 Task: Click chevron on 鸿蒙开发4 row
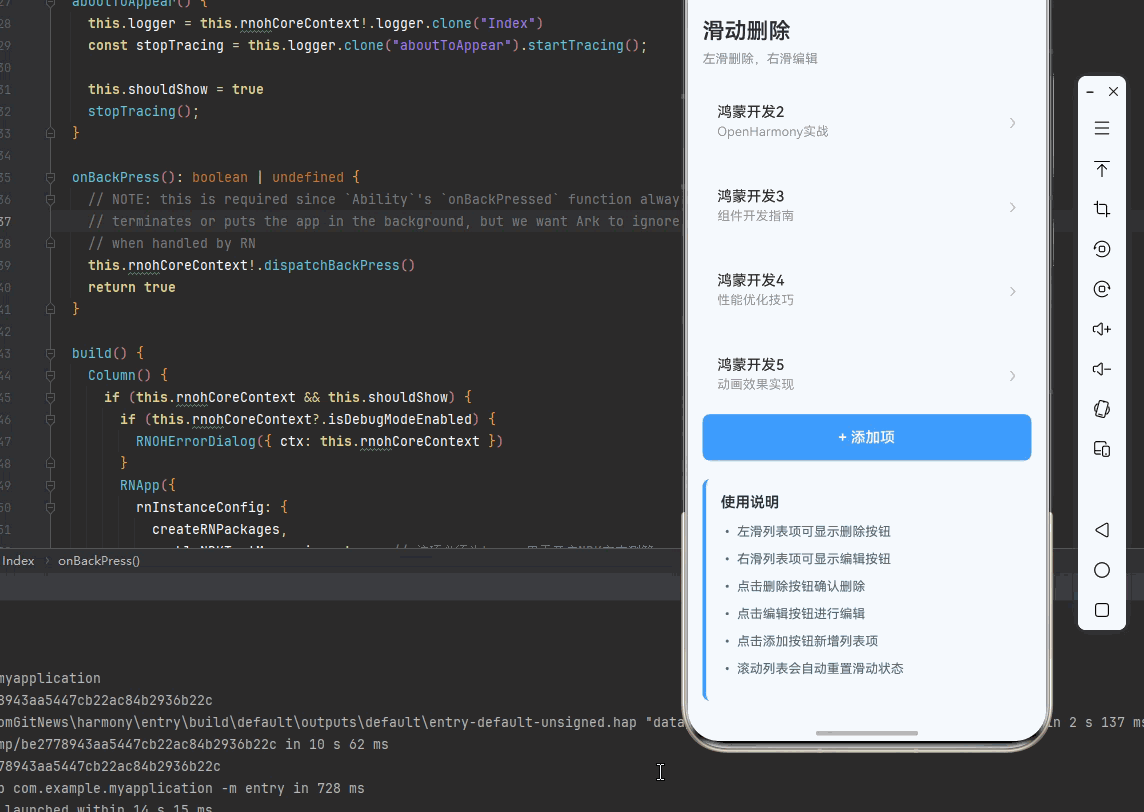(x=1012, y=291)
